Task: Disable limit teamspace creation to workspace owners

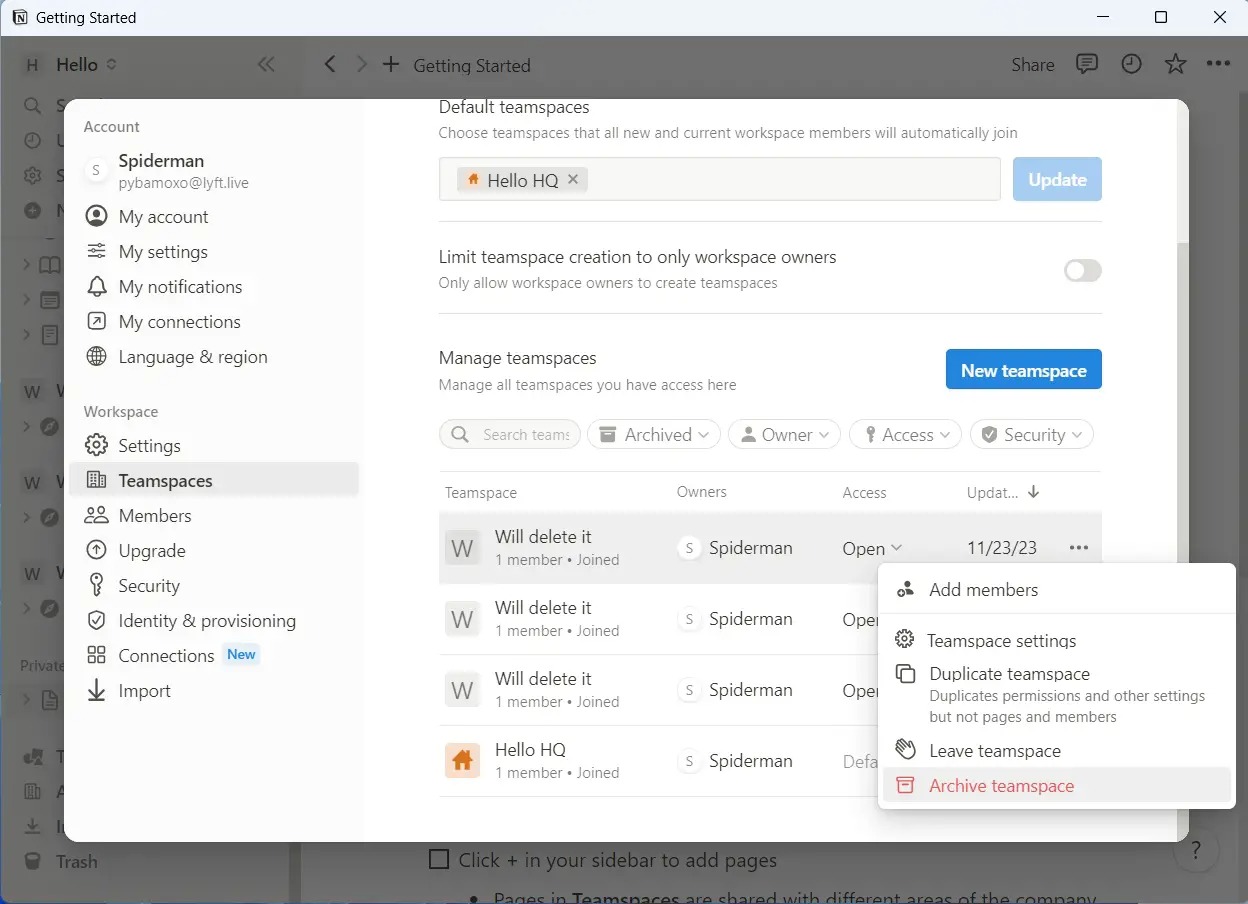Action: click(x=1081, y=270)
